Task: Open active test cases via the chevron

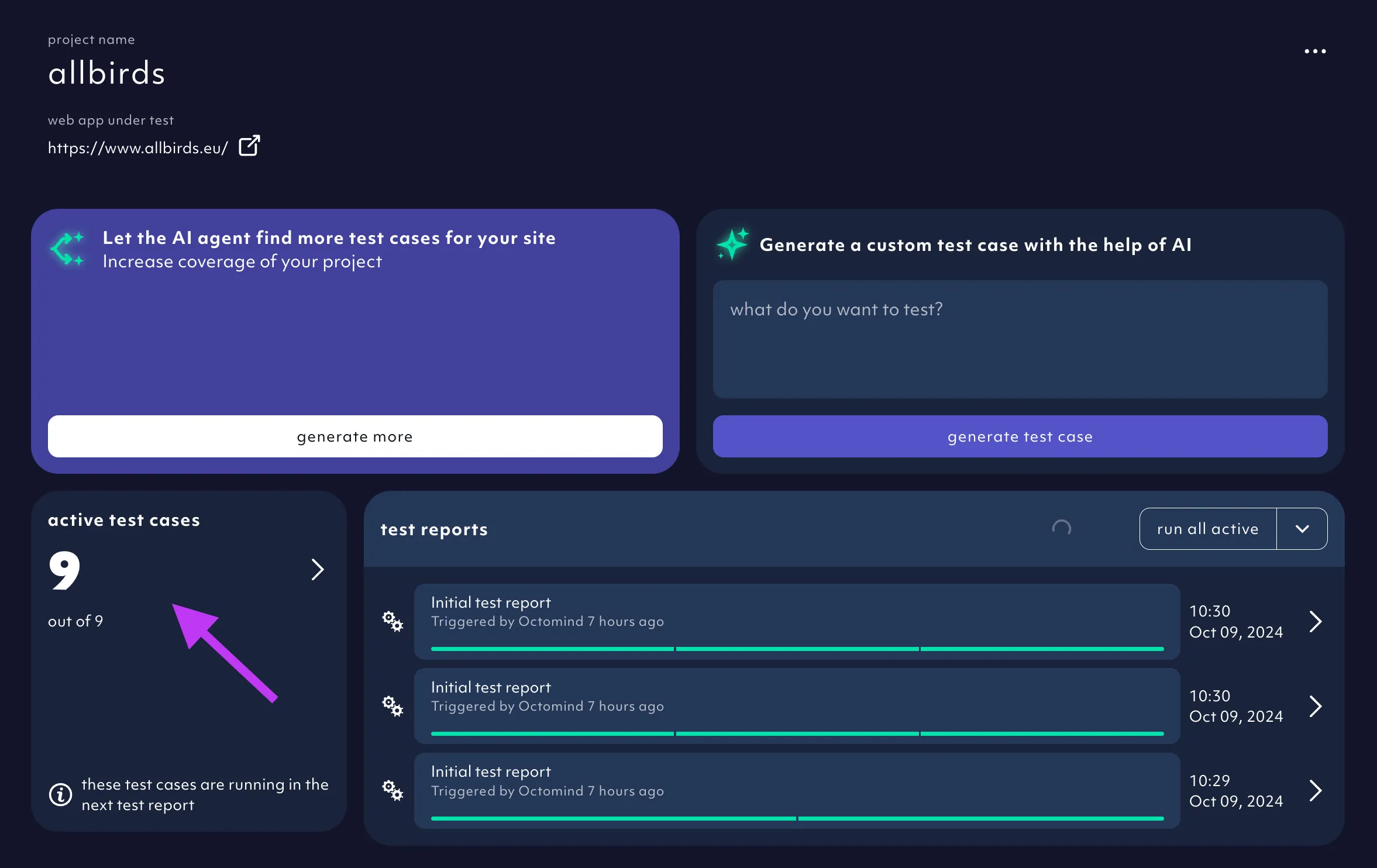Action: (x=318, y=569)
